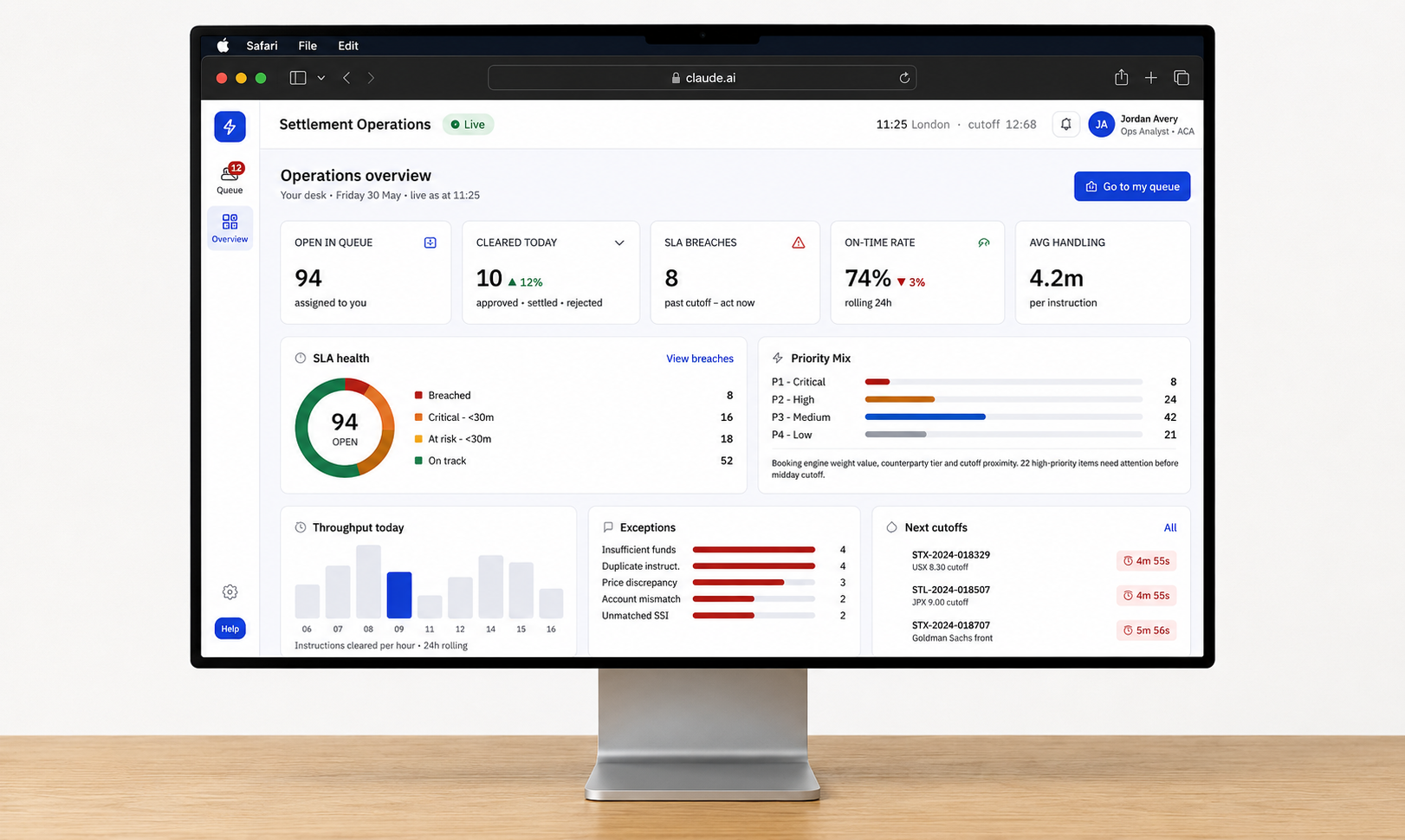Open the File menu
Viewport: 1405px width, 840px height.
point(308,46)
